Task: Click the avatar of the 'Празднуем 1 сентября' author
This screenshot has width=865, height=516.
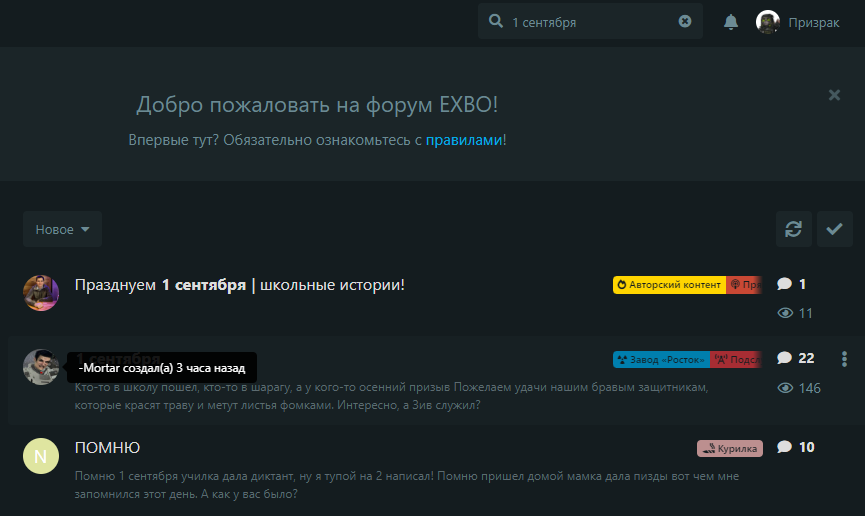Action: click(41, 293)
